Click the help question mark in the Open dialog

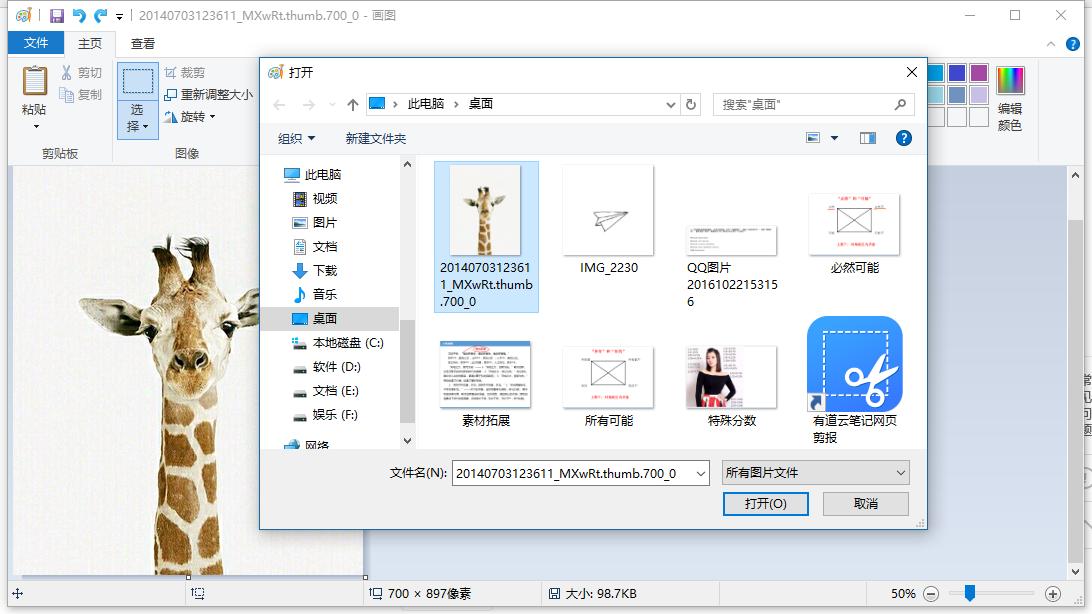[x=904, y=137]
